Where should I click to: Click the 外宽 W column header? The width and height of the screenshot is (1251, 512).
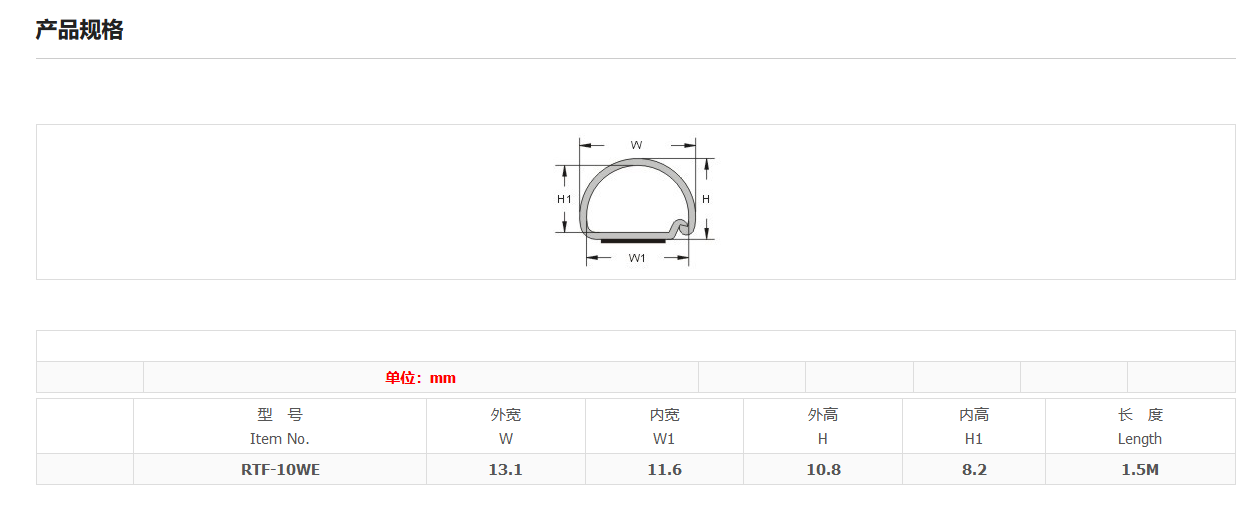tap(506, 426)
